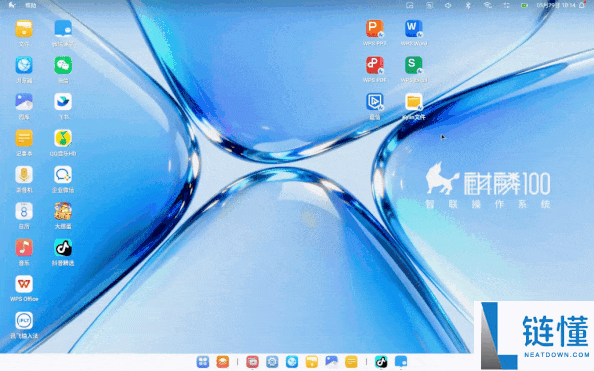Open Settings gear from the taskbar

pyautogui.click(x=272, y=362)
